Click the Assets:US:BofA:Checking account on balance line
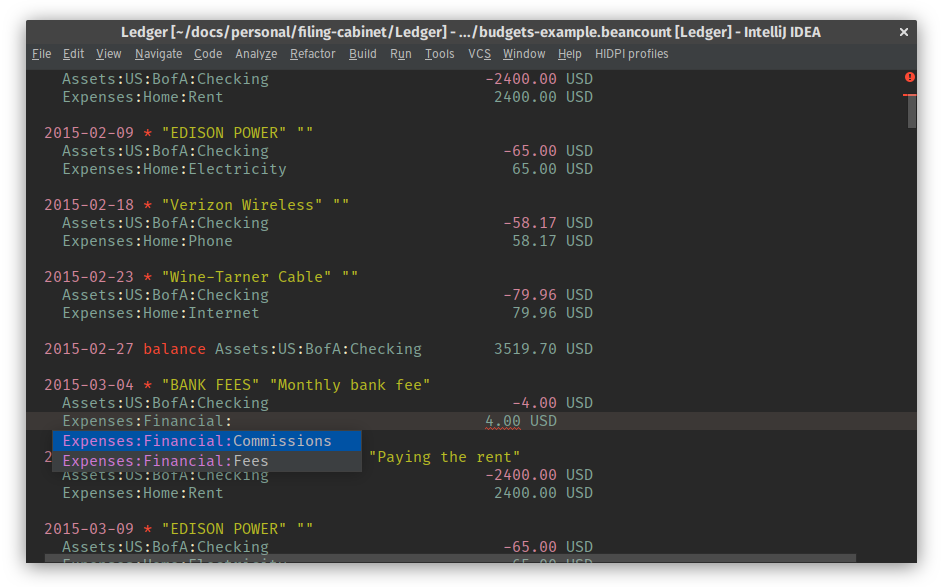This screenshot has width=943, height=587. (x=318, y=349)
